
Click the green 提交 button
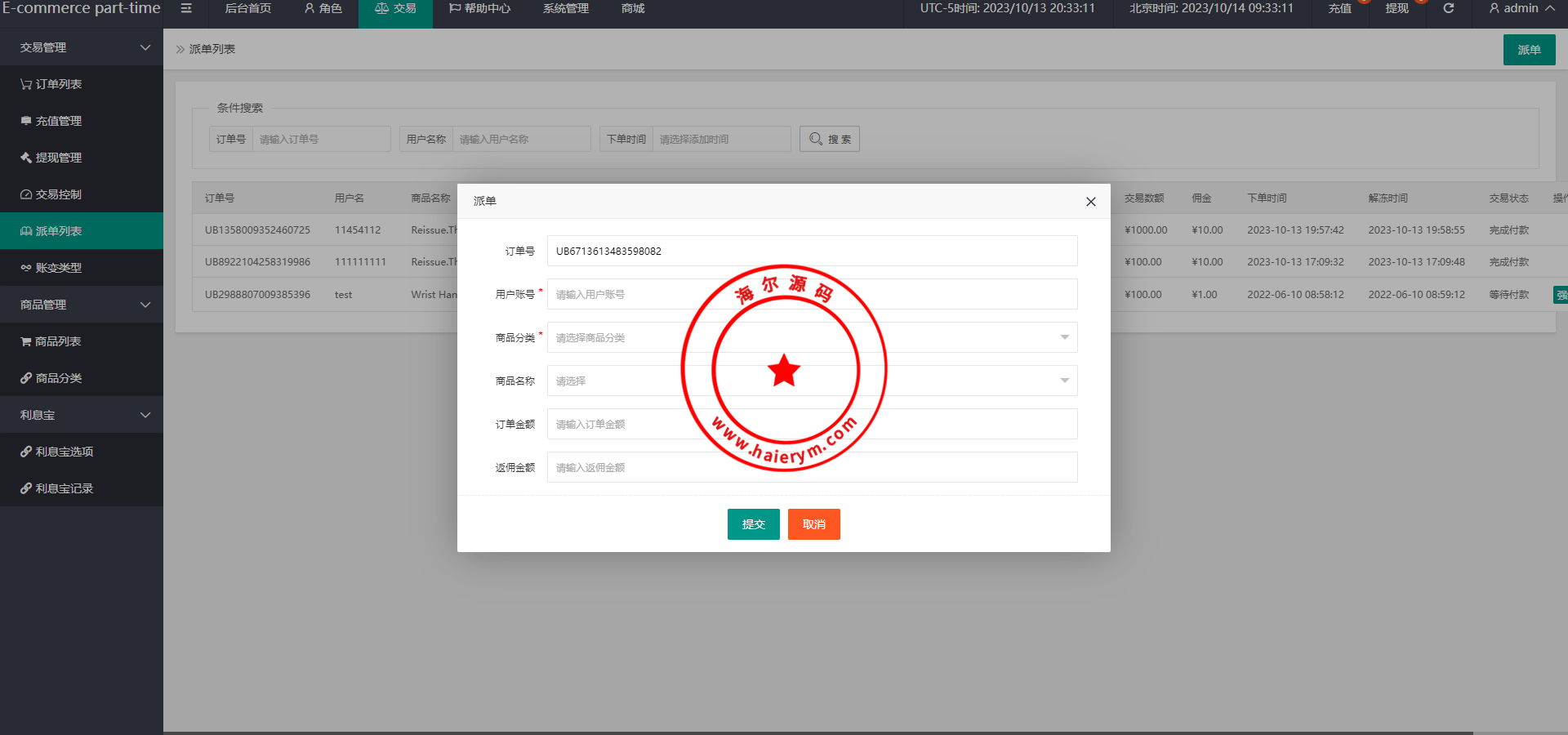(753, 524)
